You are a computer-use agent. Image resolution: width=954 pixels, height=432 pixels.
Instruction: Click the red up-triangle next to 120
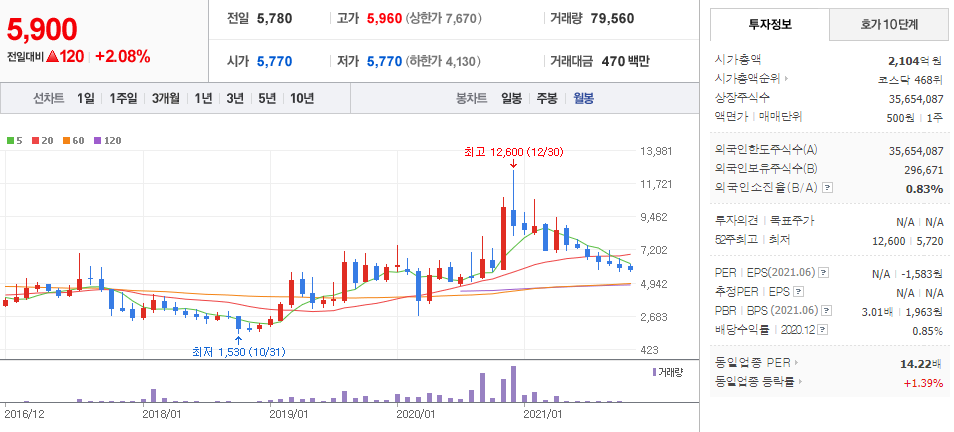point(52,57)
